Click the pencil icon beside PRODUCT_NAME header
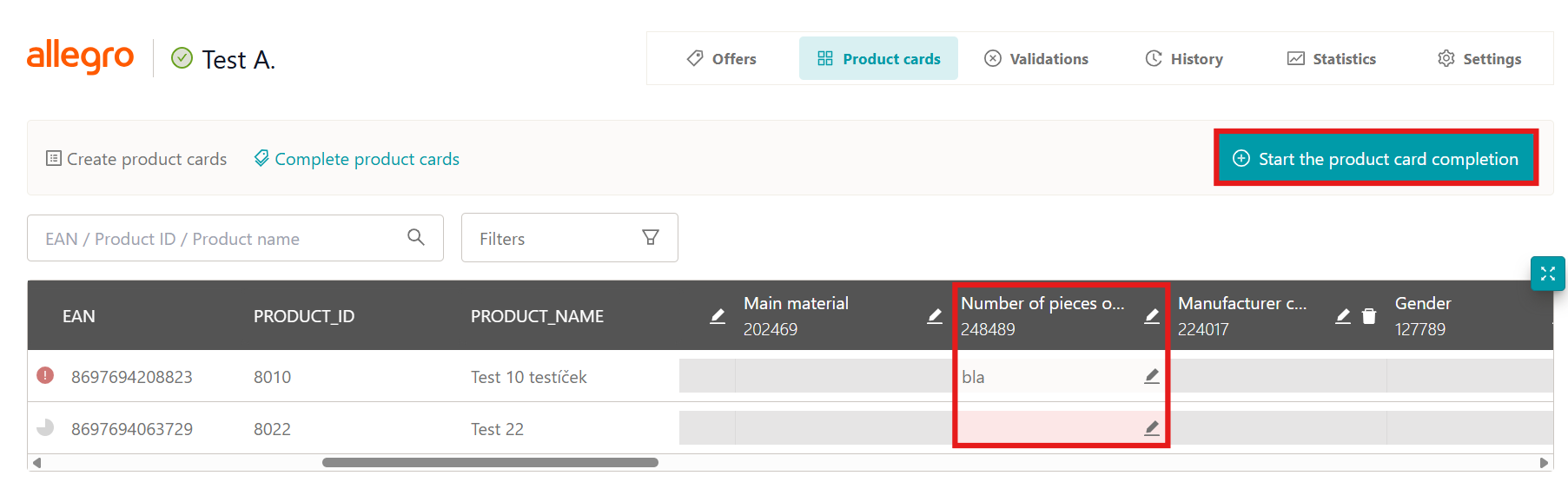 718,316
